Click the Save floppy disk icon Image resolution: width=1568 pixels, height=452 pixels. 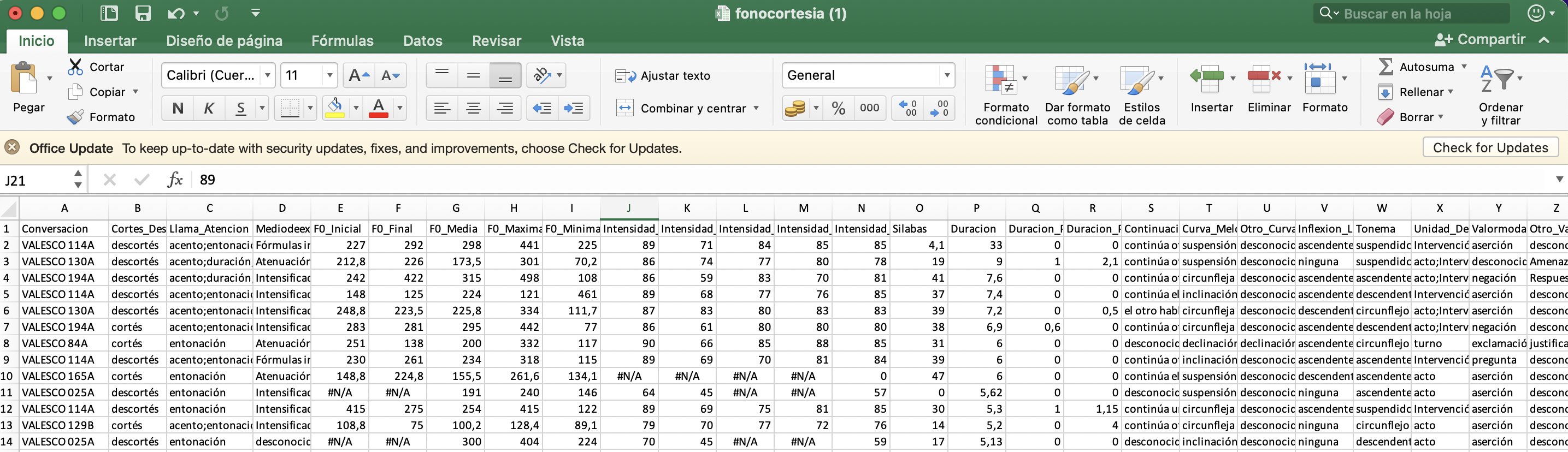click(143, 14)
